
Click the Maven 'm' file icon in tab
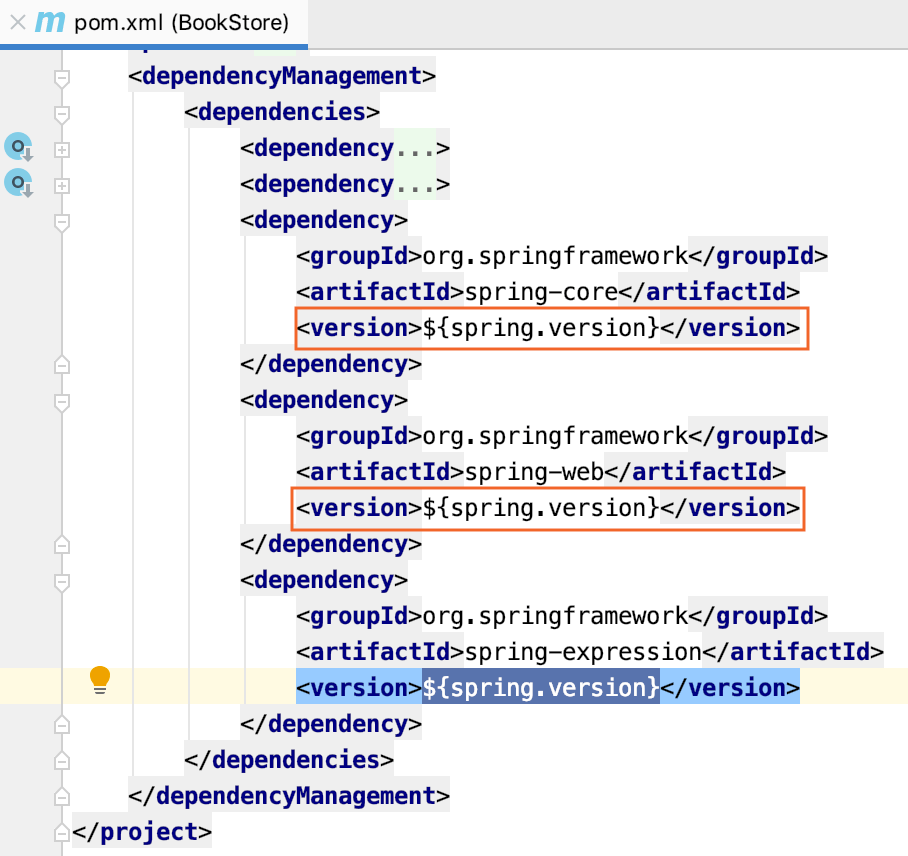coord(50,22)
